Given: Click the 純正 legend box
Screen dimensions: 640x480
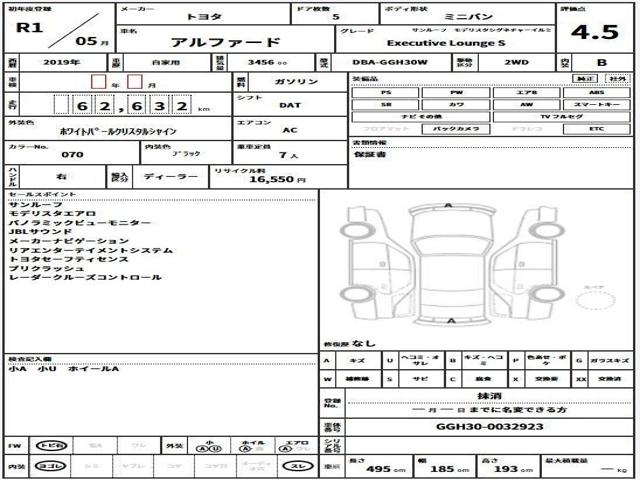Looking at the screenshot, I should (585, 78).
